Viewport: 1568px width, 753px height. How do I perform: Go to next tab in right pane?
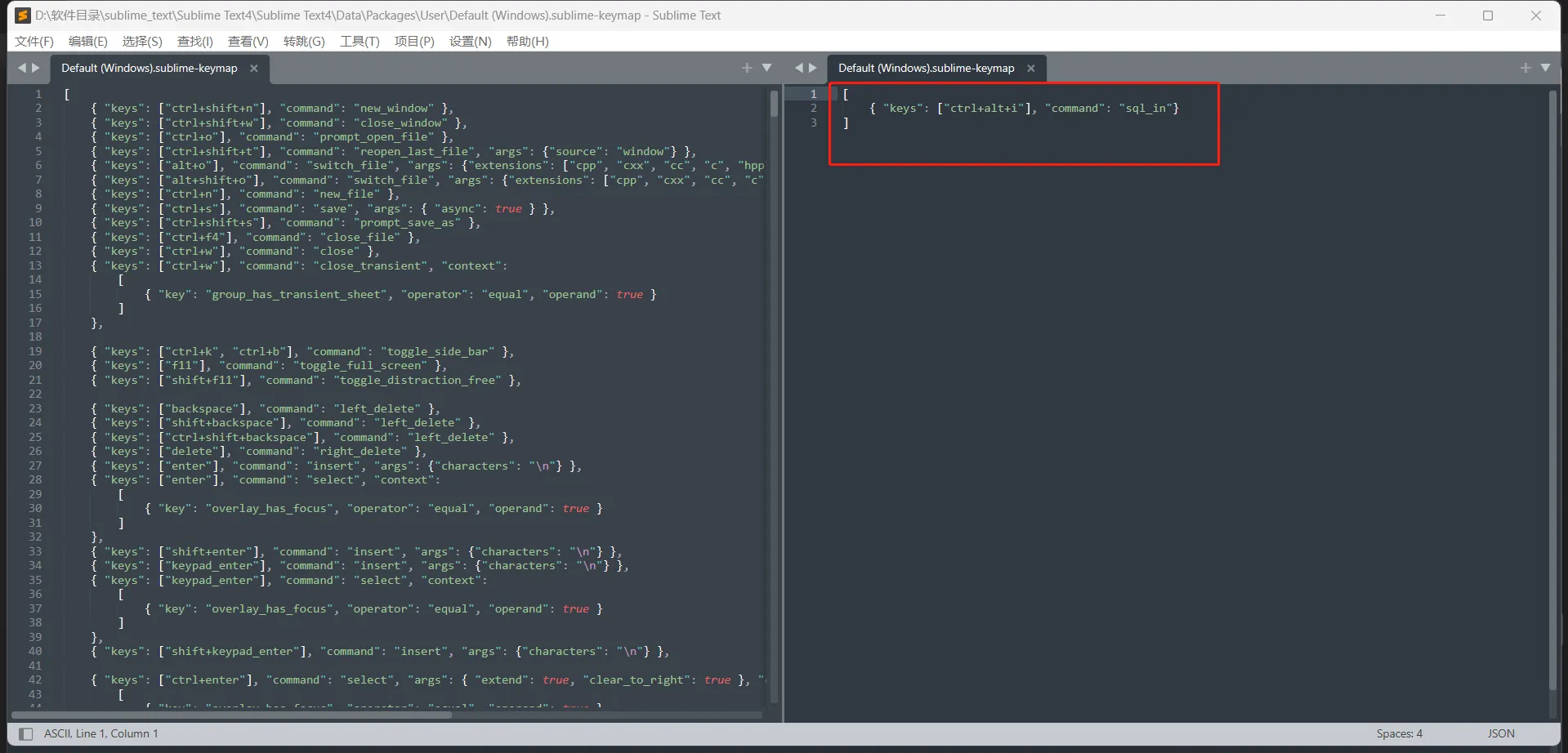click(812, 68)
